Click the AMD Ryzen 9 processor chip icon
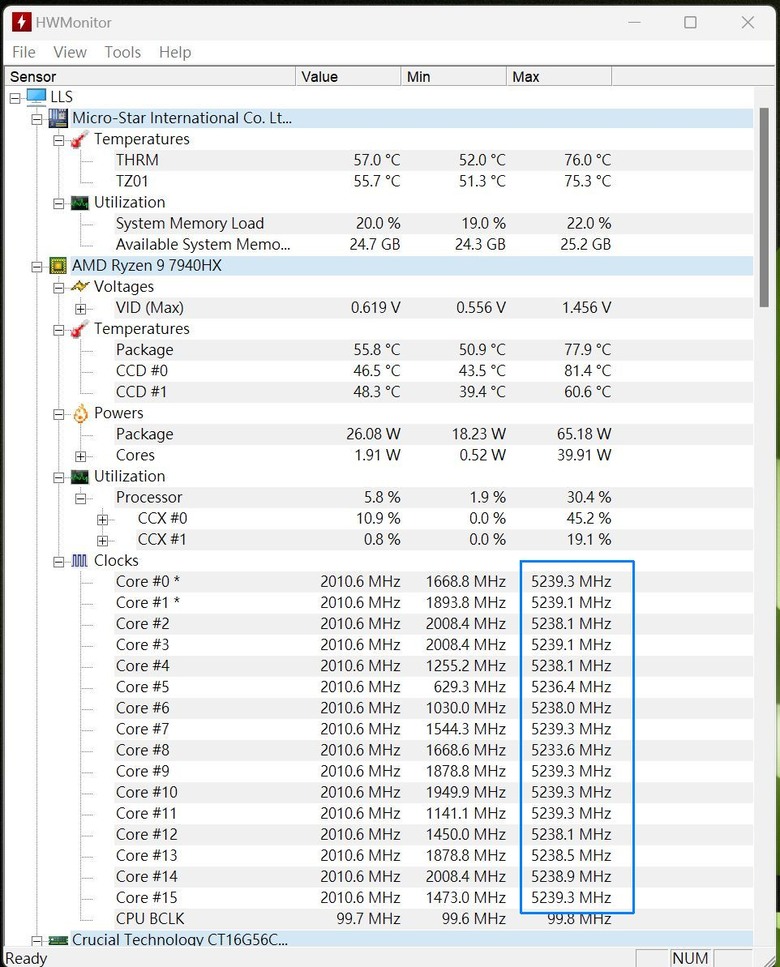The width and height of the screenshot is (780, 967). click(x=58, y=266)
